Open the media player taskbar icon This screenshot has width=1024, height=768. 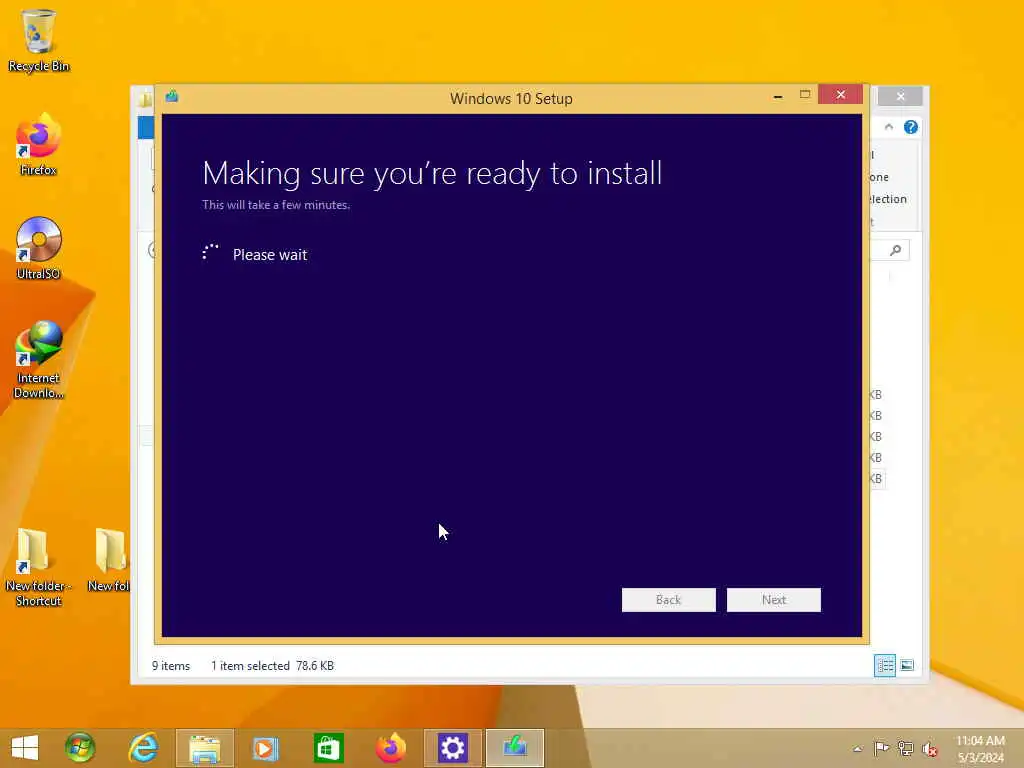[x=265, y=748]
